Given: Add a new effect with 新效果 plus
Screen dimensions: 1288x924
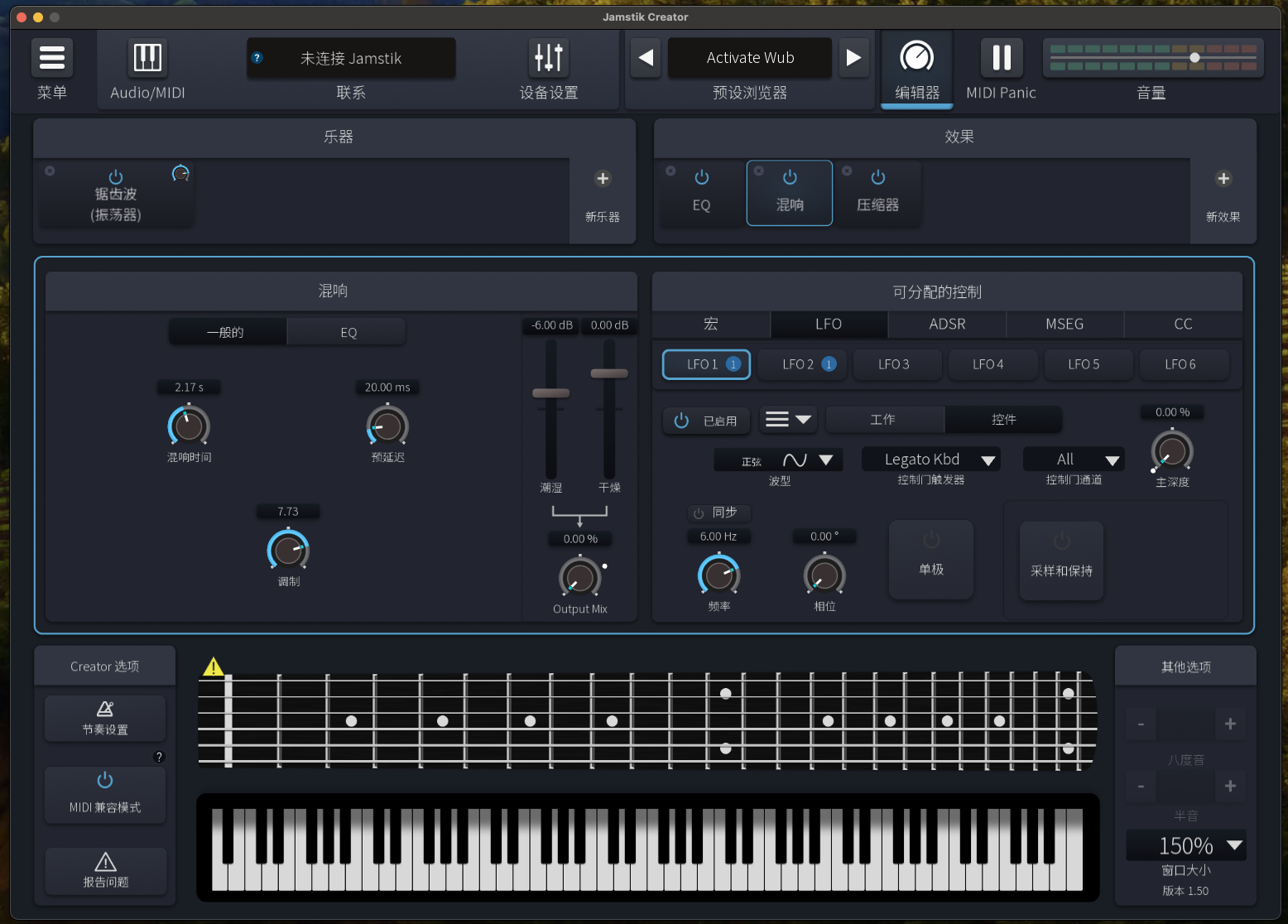Looking at the screenshot, I should (1223, 179).
